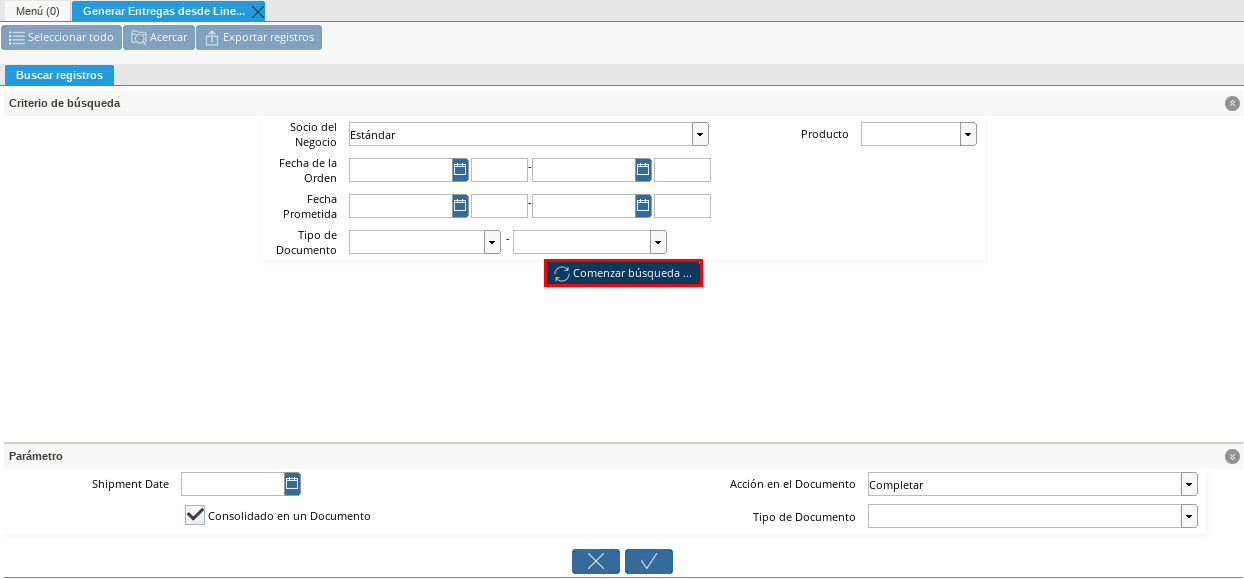Toggle Consolidado en un Documento checkbox
Image resolution: width=1244 pixels, height=579 pixels.
click(x=195, y=516)
